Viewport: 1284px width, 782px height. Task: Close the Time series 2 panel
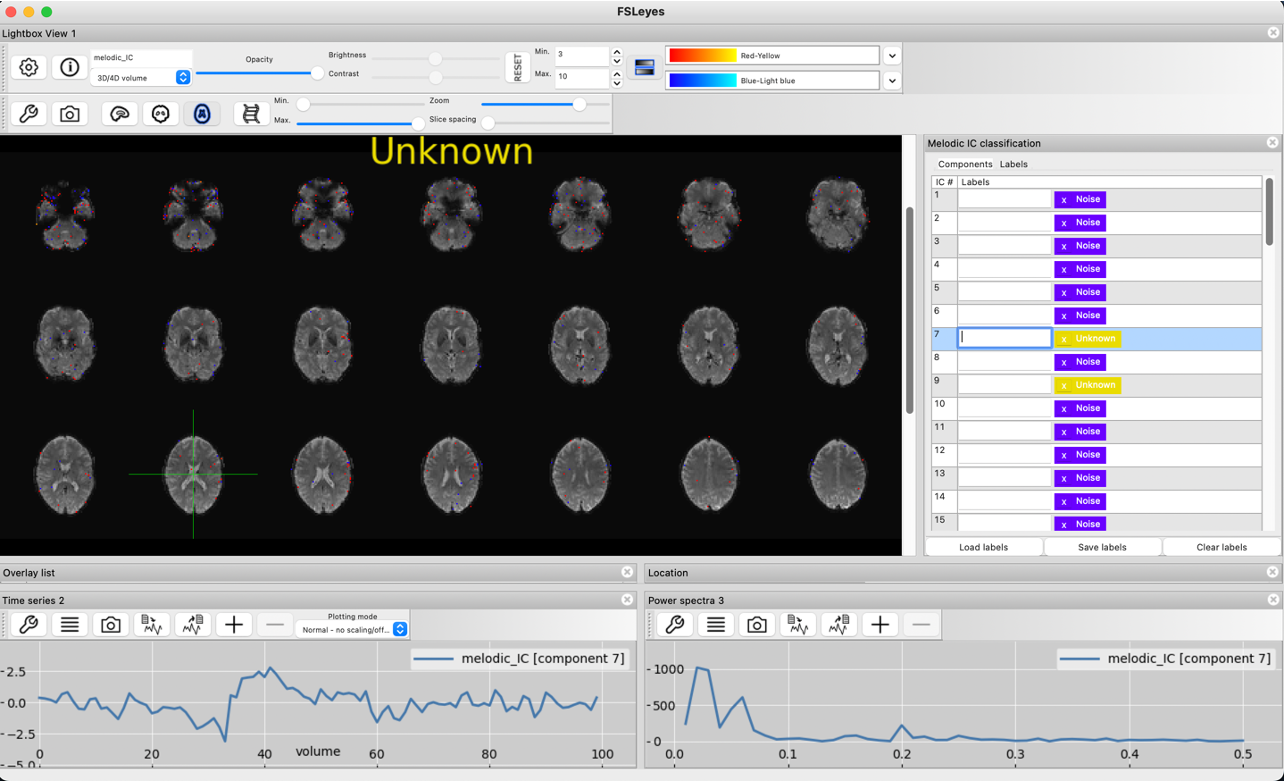(627, 600)
